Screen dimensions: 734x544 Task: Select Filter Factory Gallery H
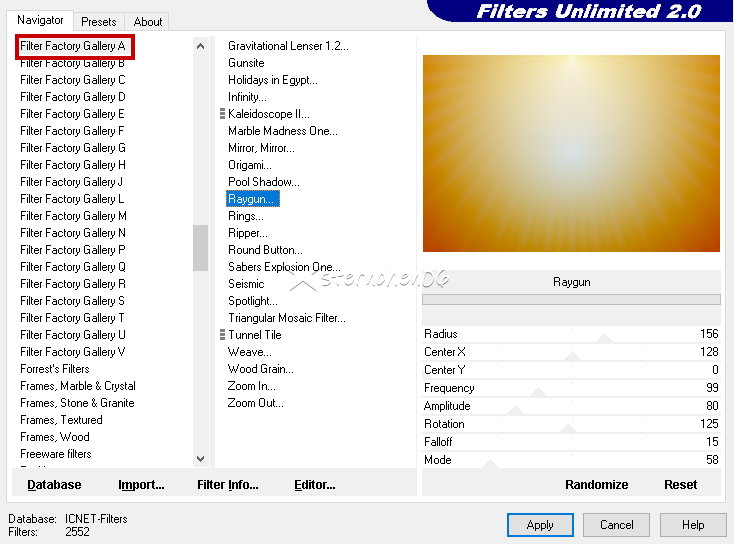73,165
